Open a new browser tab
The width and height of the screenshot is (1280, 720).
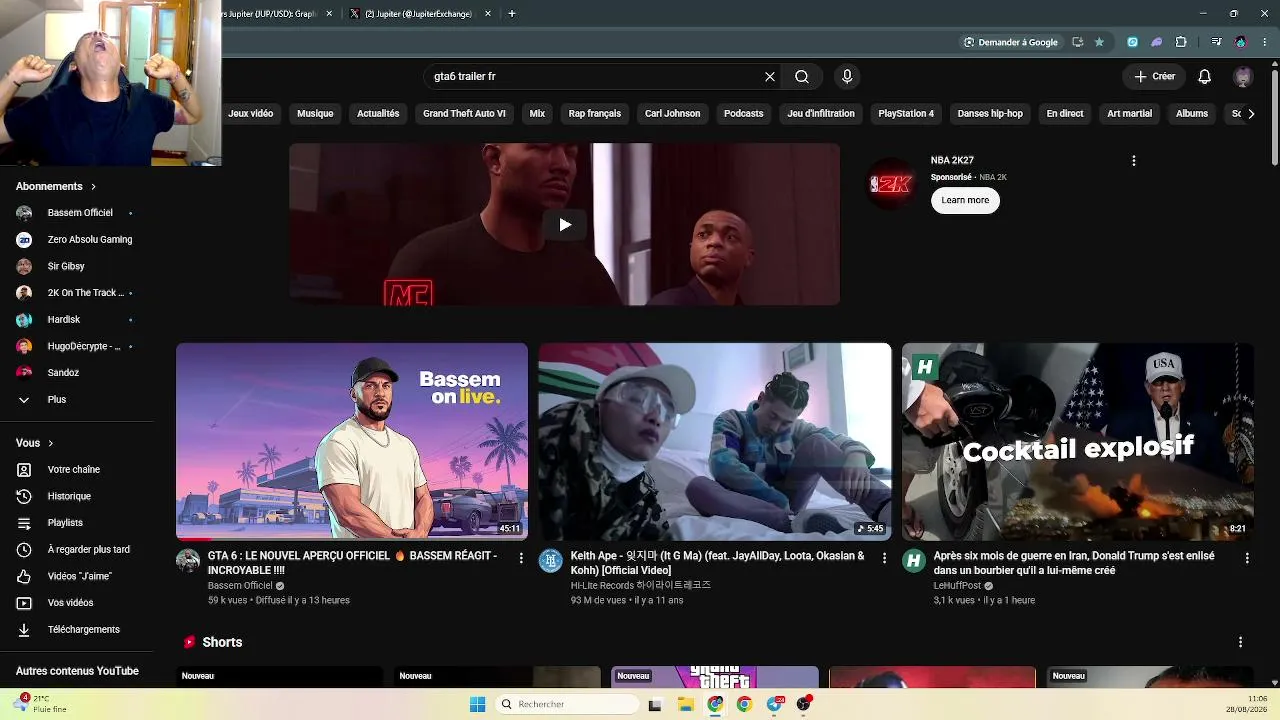click(x=512, y=14)
